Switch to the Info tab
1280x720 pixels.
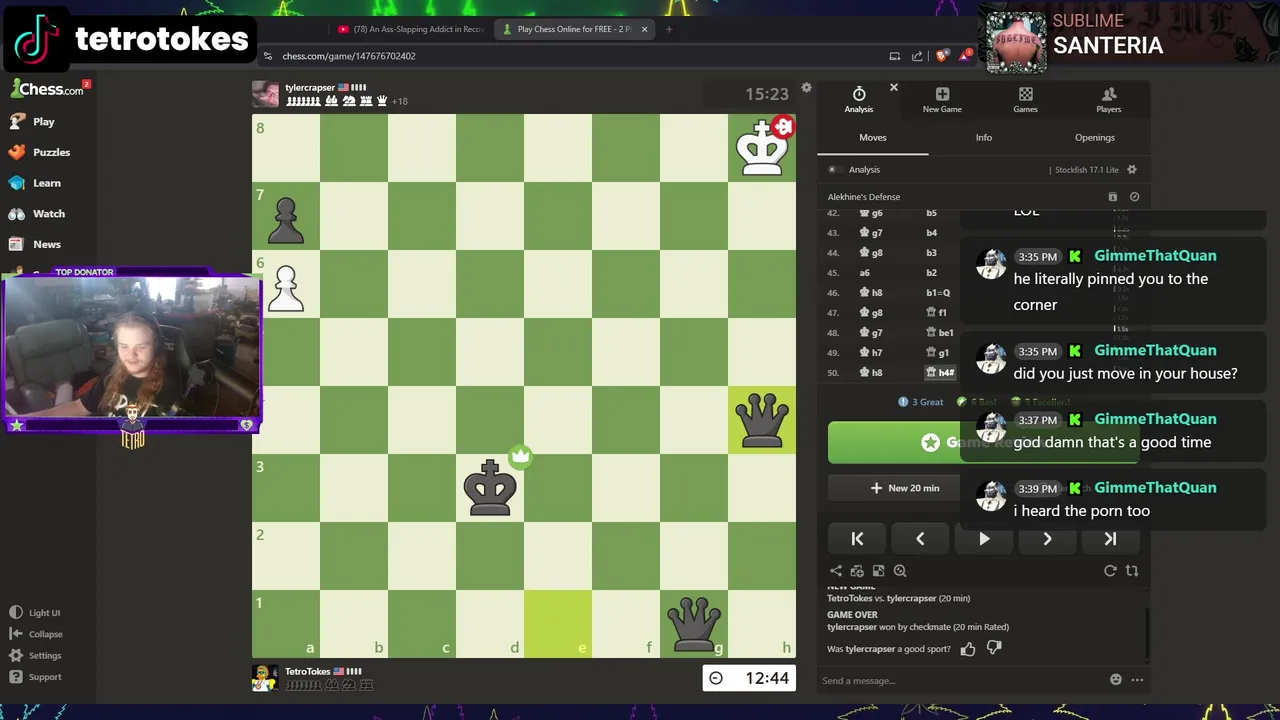pyautogui.click(x=984, y=138)
